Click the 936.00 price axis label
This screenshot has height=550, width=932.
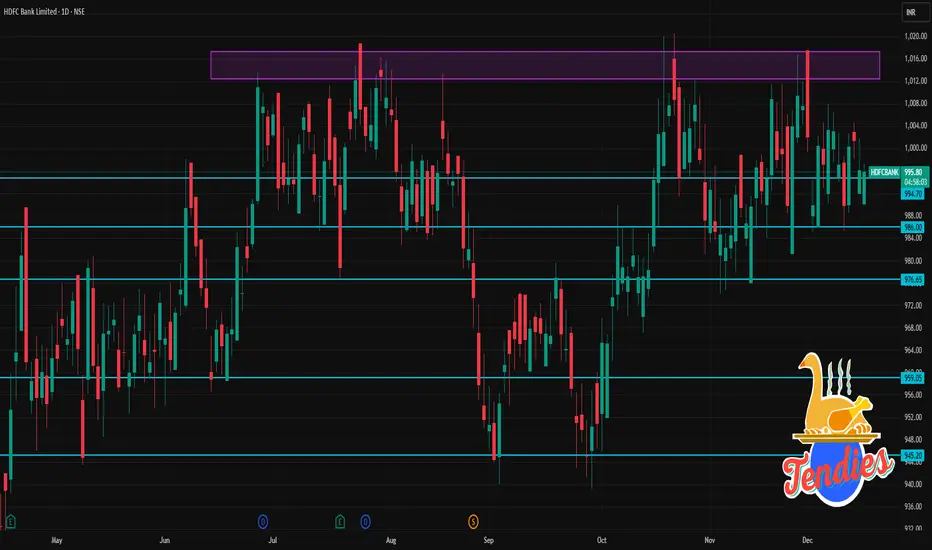pos(913,507)
